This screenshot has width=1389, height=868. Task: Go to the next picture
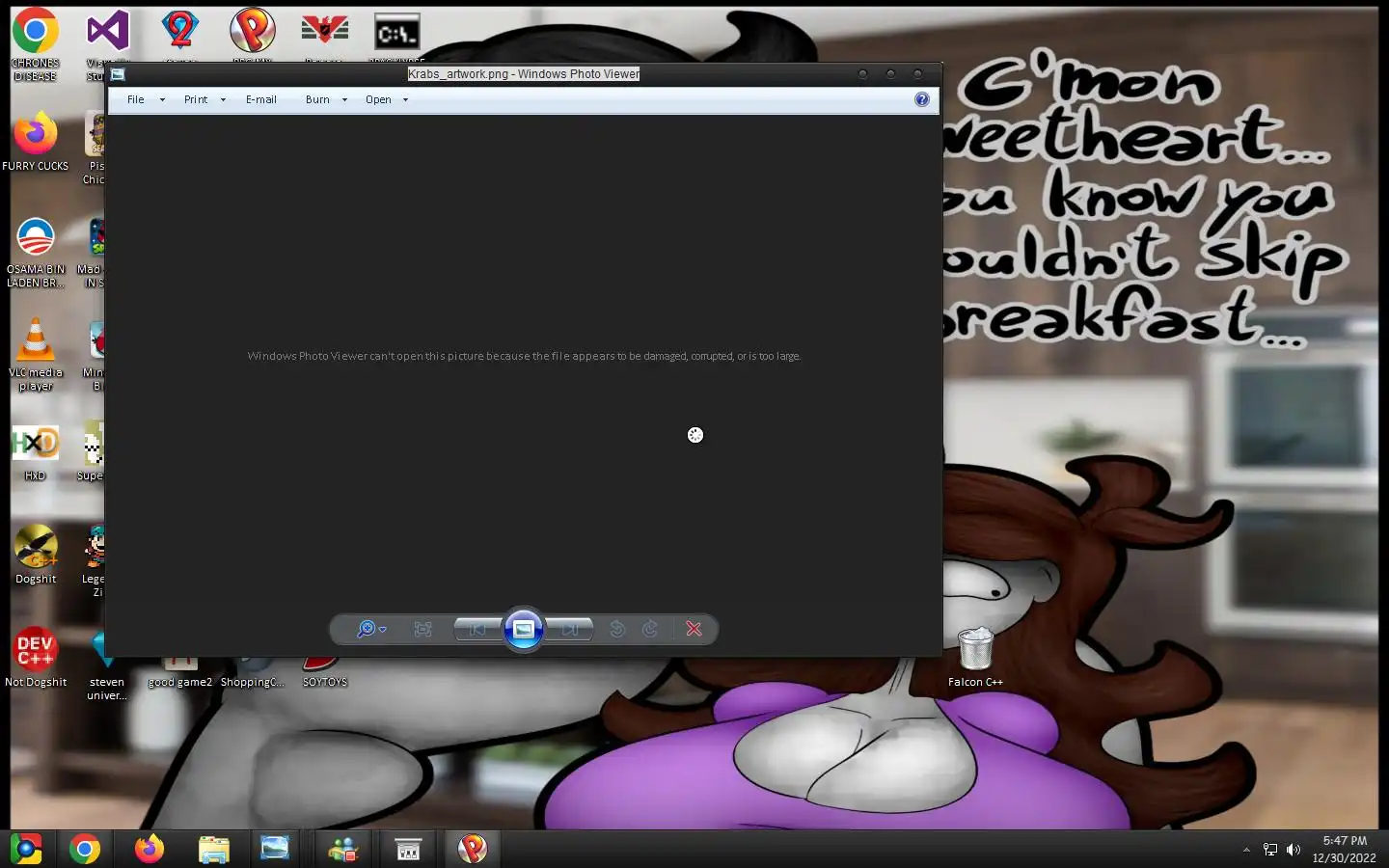(569, 629)
